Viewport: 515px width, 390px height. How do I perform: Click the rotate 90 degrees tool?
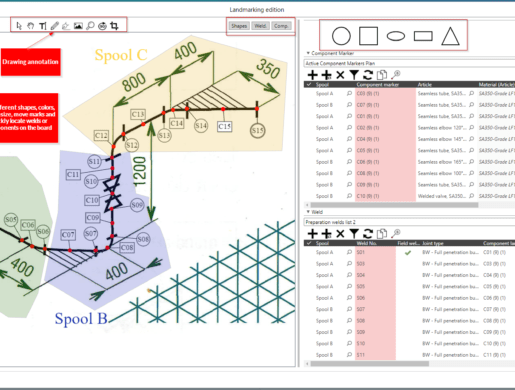click(102, 26)
